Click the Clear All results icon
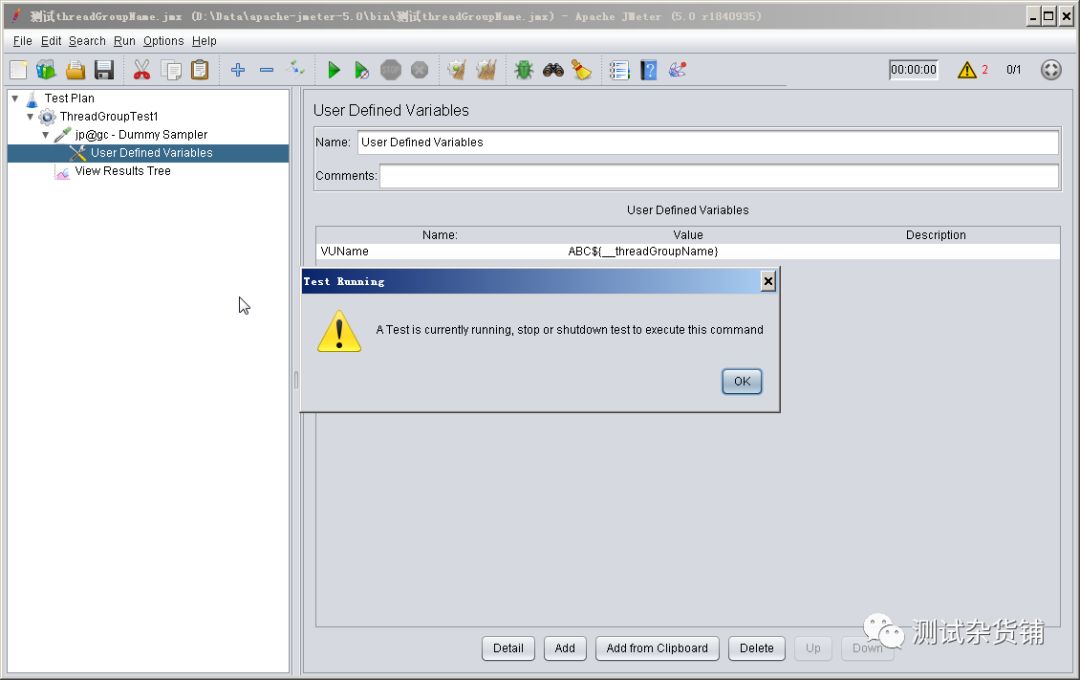The image size is (1080, 680). [x=486, y=70]
